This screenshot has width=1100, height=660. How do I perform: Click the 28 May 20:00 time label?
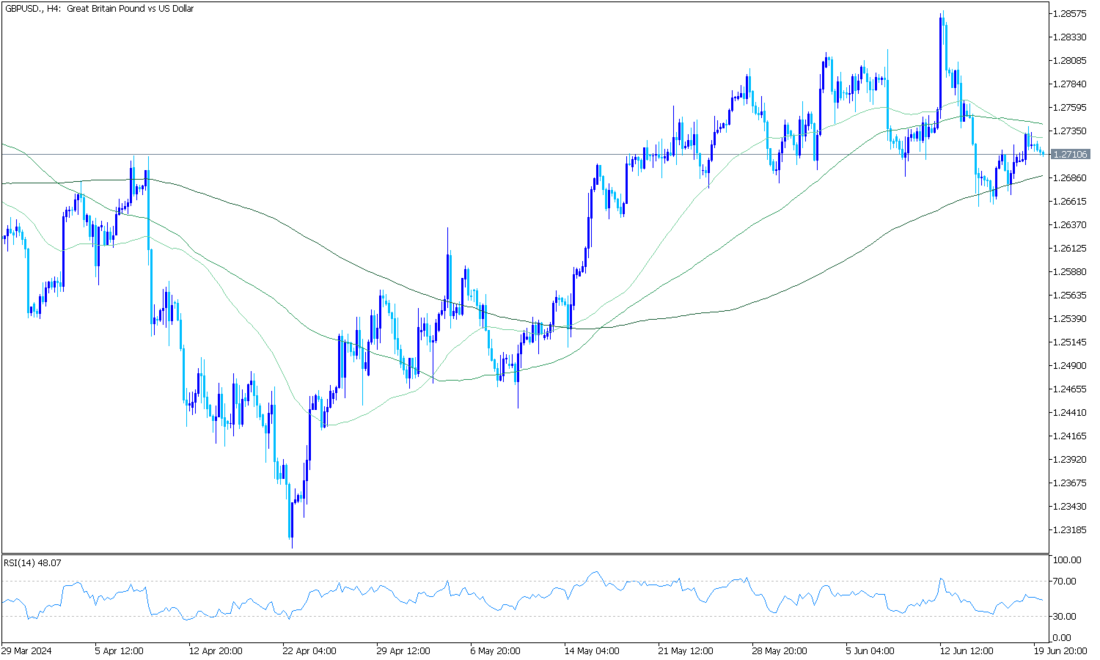coord(780,652)
